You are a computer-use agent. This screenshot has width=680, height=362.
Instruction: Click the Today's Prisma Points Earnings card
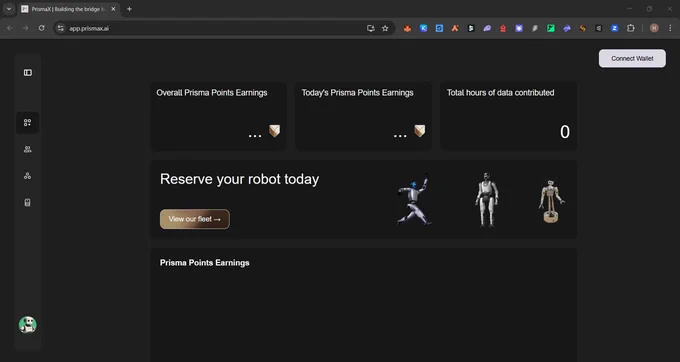(363, 116)
